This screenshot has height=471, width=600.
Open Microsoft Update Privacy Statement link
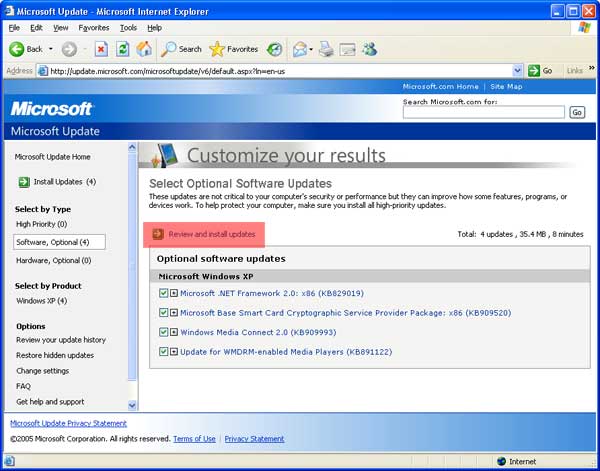tap(68, 424)
